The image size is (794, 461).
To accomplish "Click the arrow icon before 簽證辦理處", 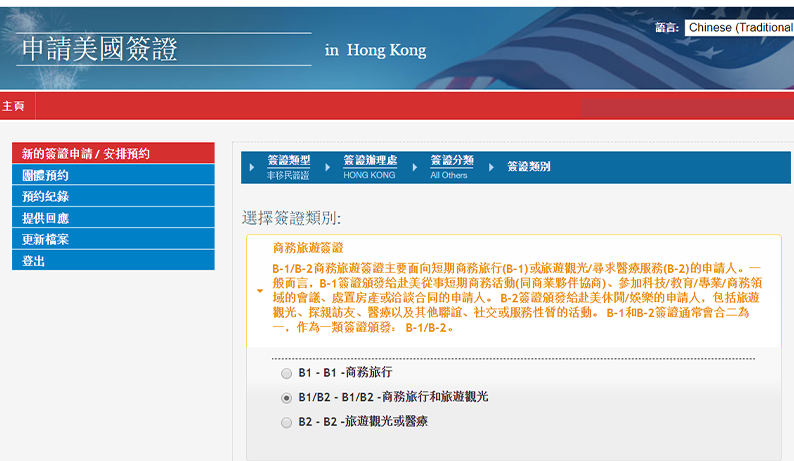I will pyautogui.click(x=328, y=167).
